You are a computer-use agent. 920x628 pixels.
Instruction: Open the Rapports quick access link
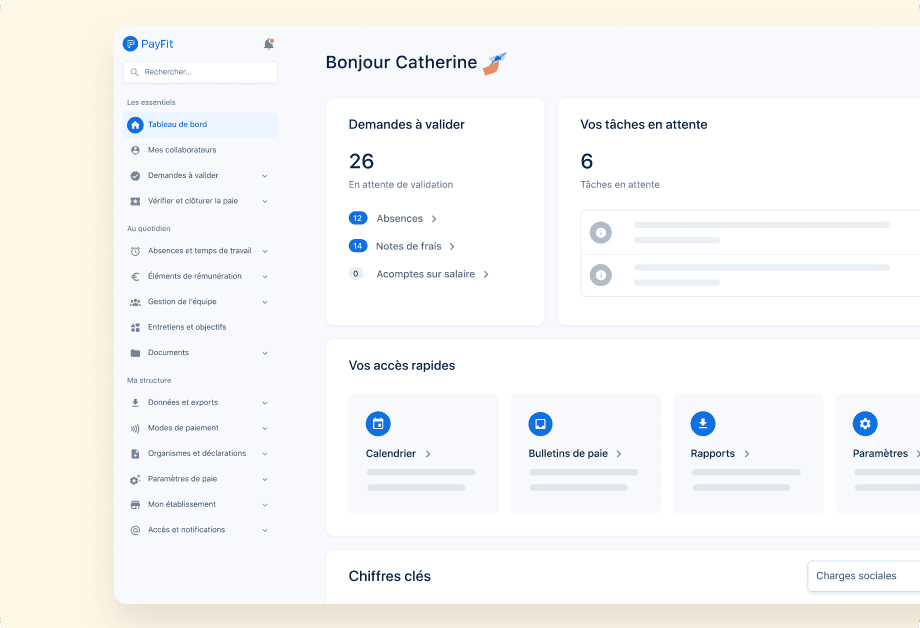point(721,454)
